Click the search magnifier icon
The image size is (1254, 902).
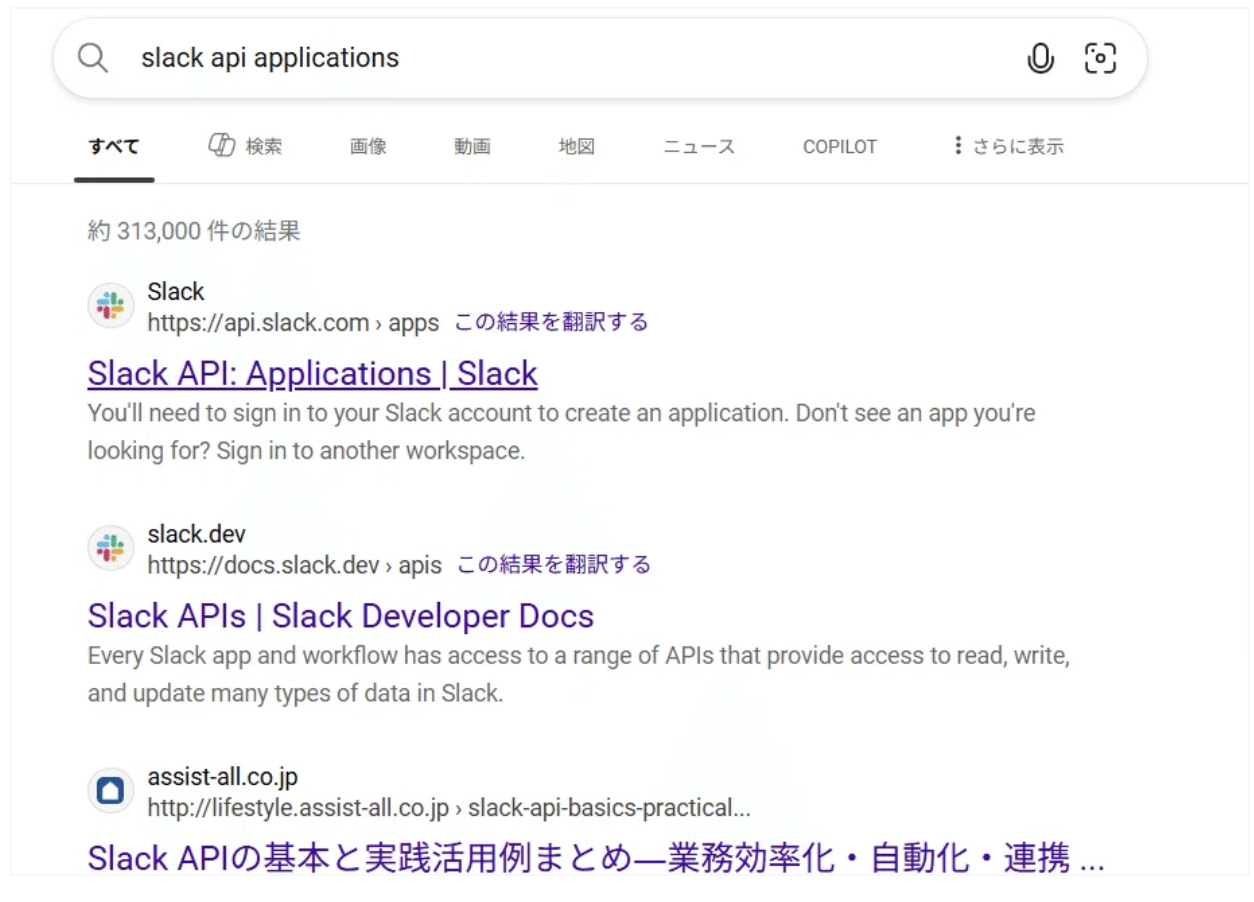pyautogui.click(x=93, y=58)
